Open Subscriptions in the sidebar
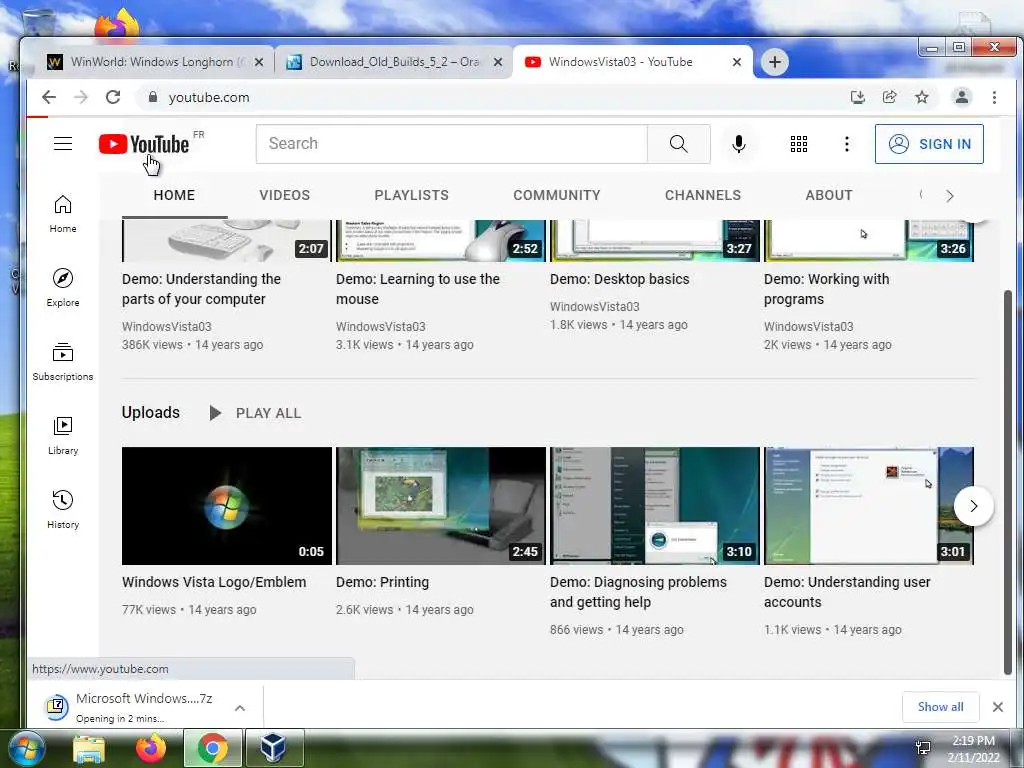The height and width of the screenshot is (768, 1024). point(63,362)
